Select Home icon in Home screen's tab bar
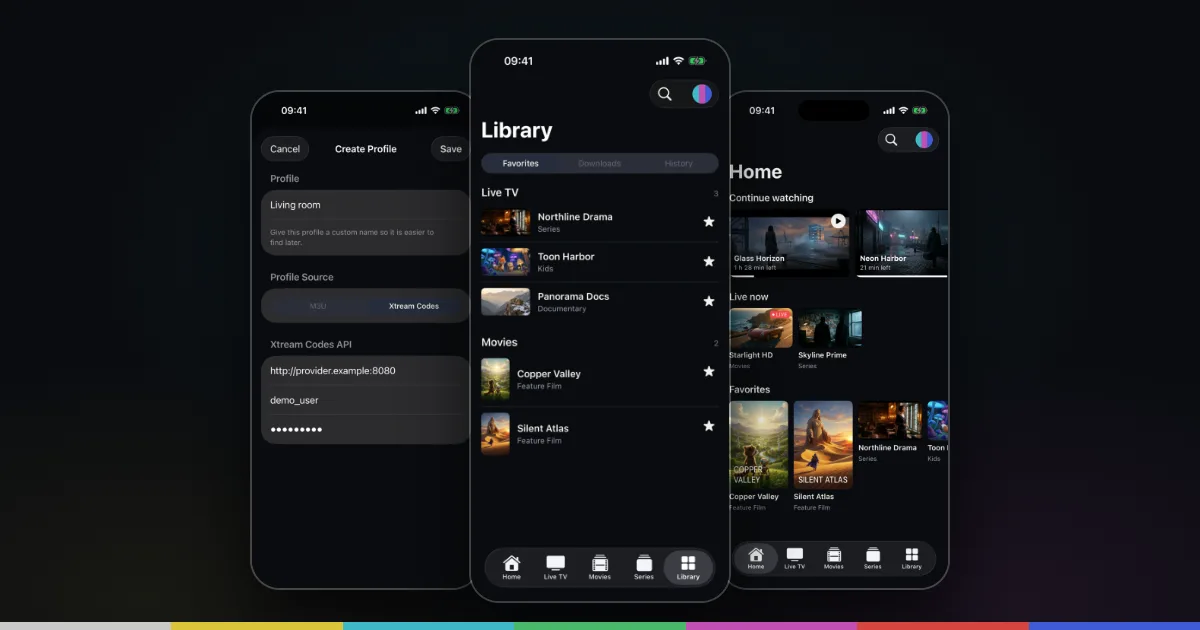 756,558
